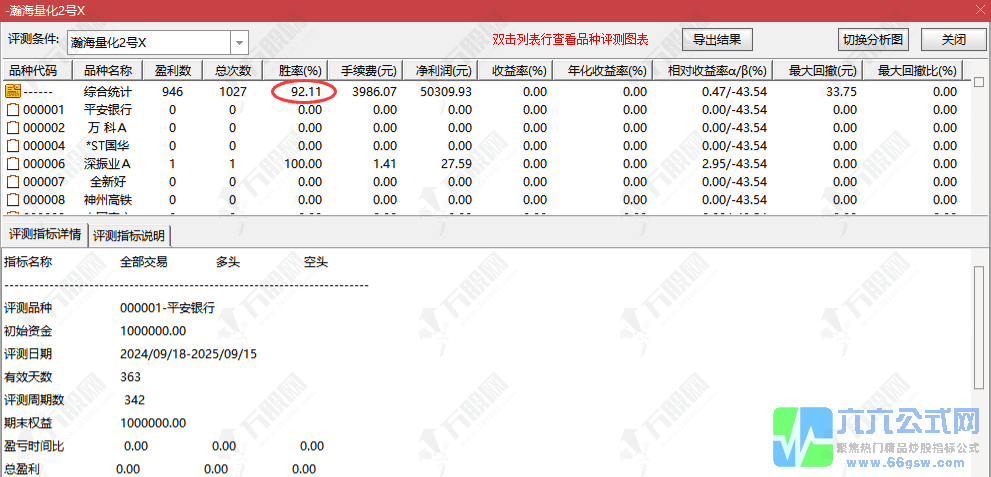The width and height of the screenshot is (991, 477).
Task: Select the 全新好 row
Action: tap(485, 183)
